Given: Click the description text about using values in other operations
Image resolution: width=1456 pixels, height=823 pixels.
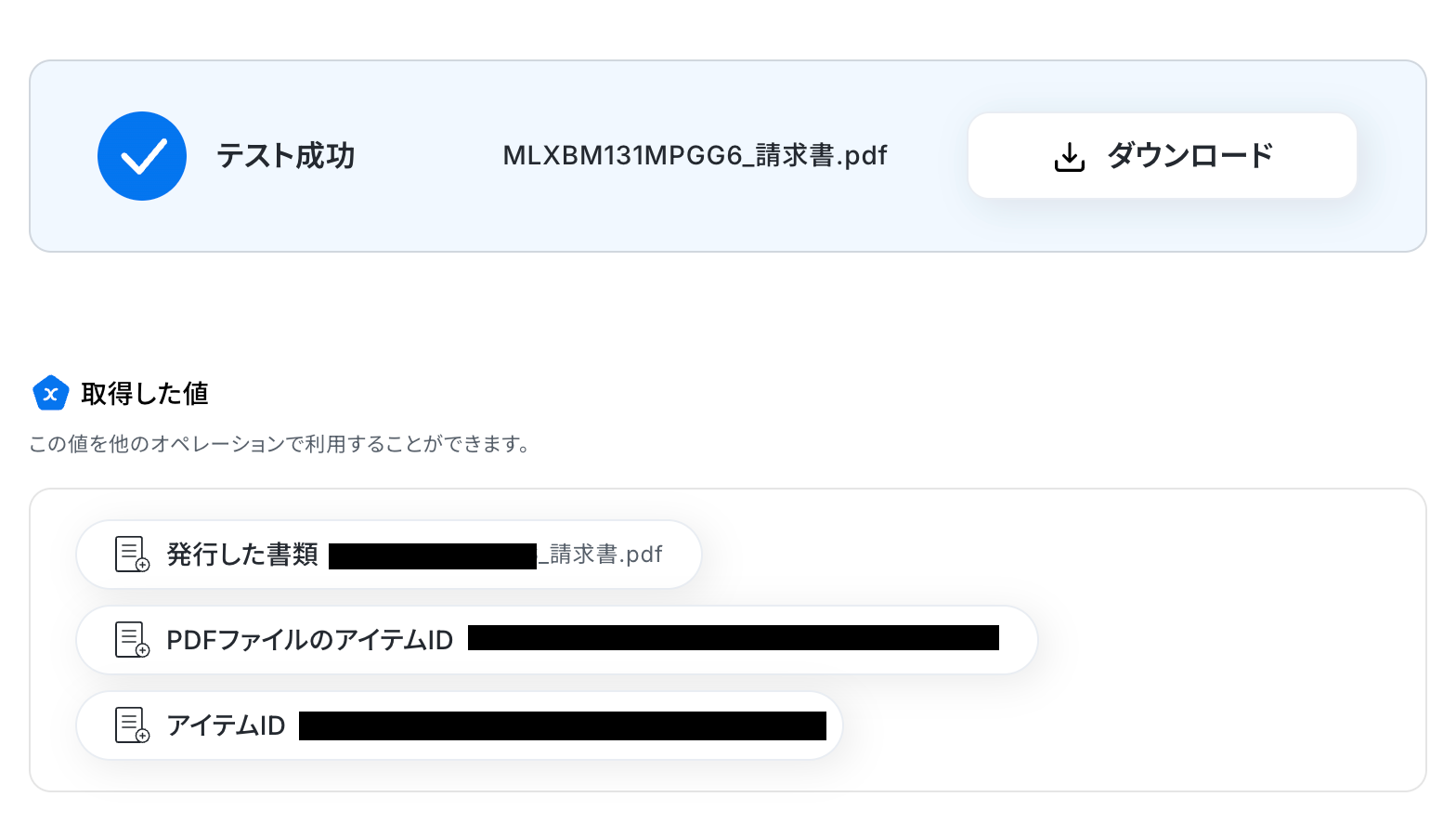Looking at the screenshot, I should [279, 444].
